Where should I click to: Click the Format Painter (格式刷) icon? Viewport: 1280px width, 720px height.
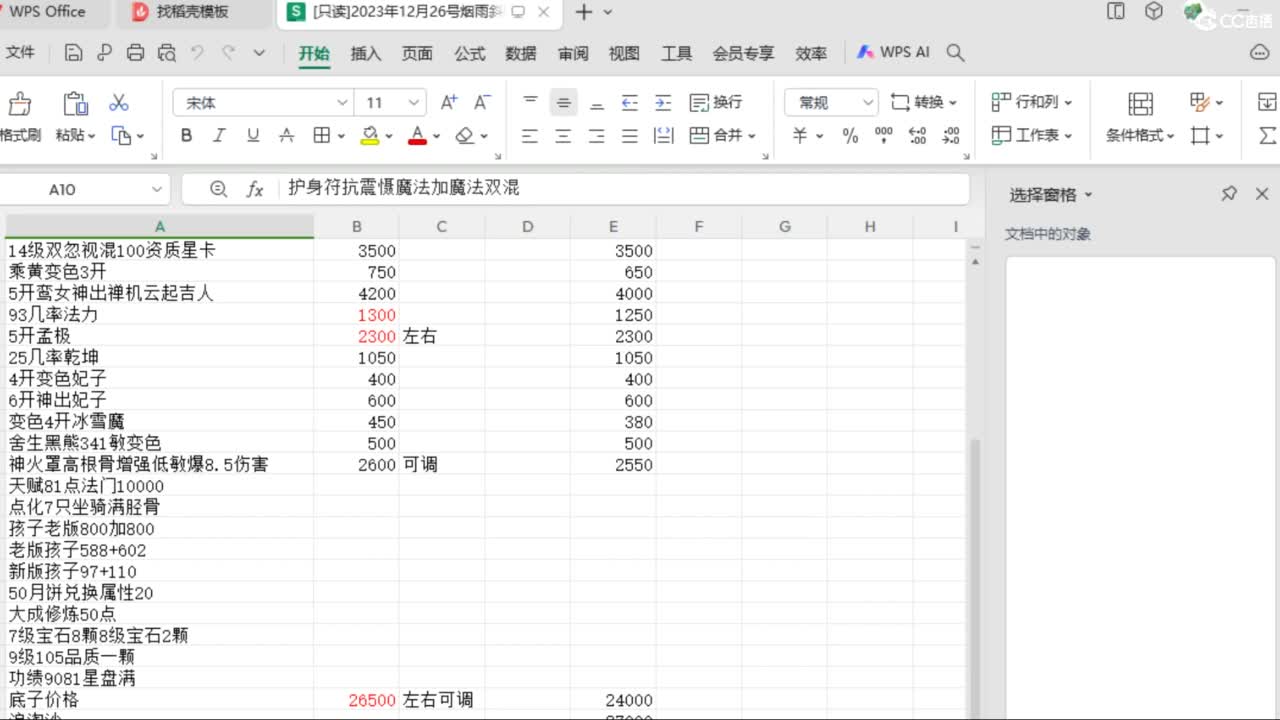(x=19, y=103)
